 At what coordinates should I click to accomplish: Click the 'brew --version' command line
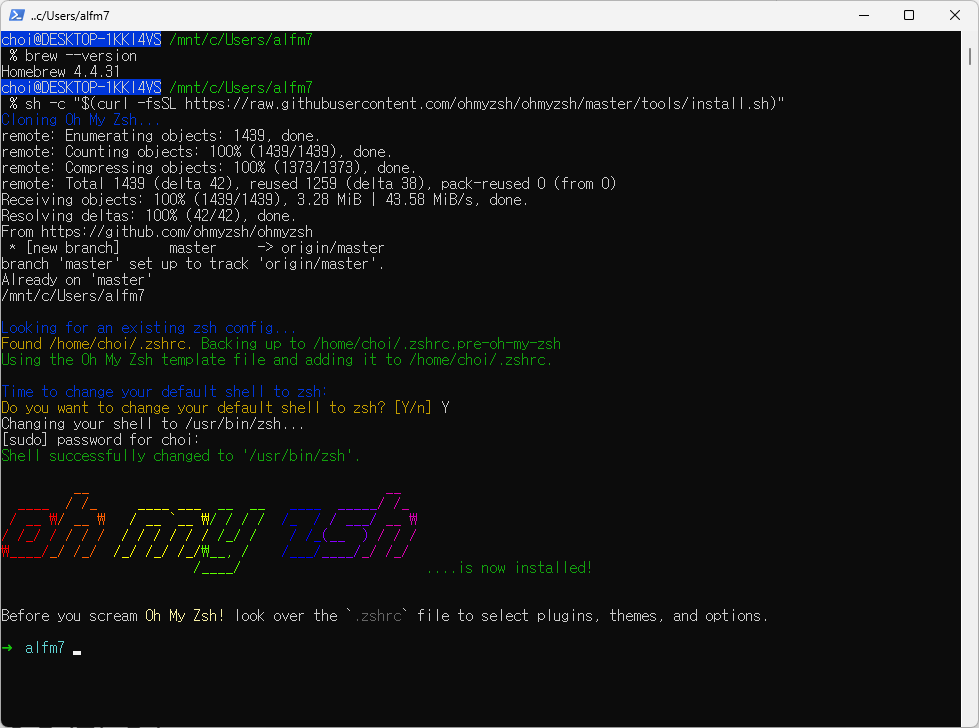73,56
